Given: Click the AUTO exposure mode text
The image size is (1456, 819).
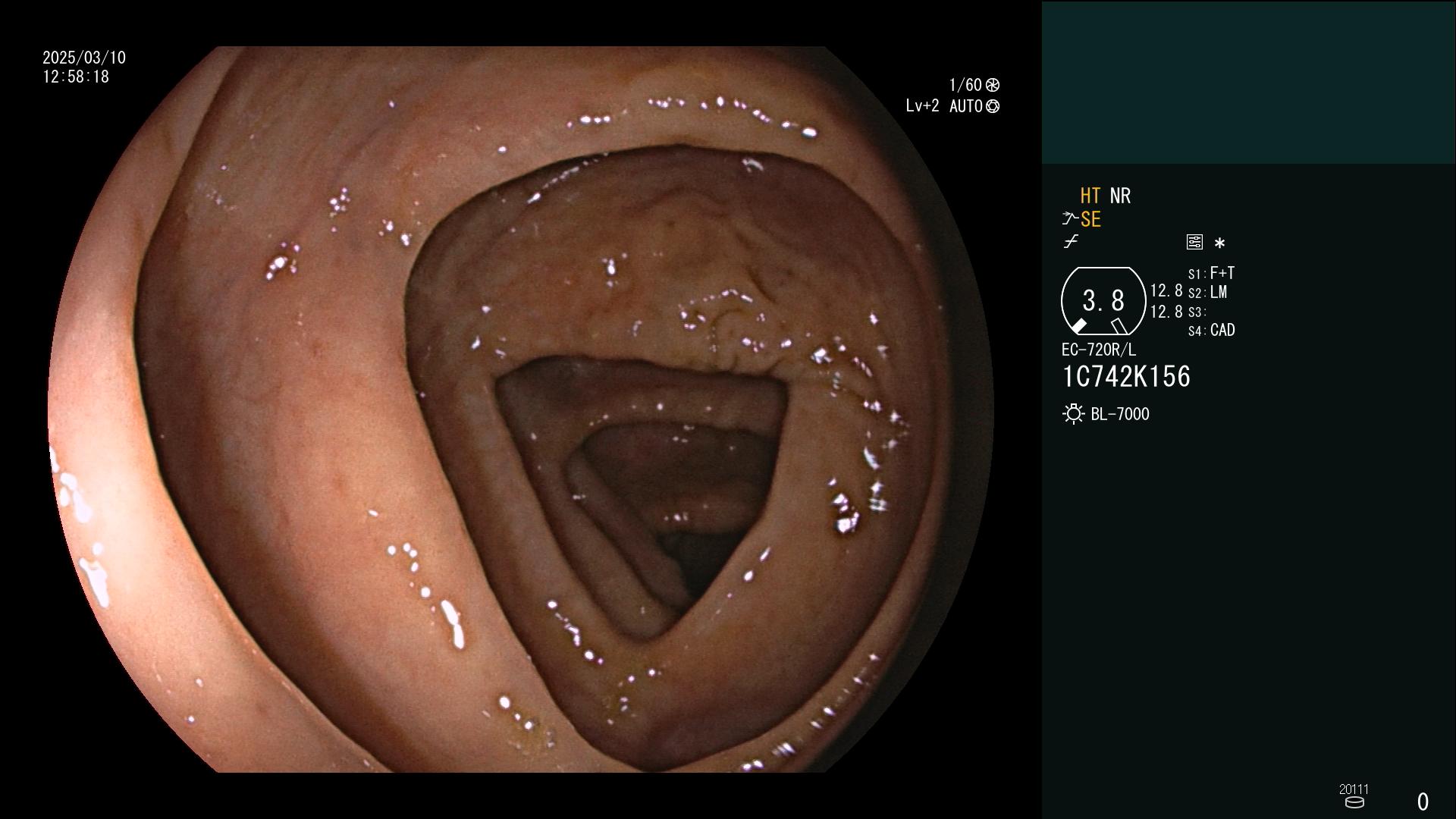Looking at the screenshot, I should (x=965, y=106).
